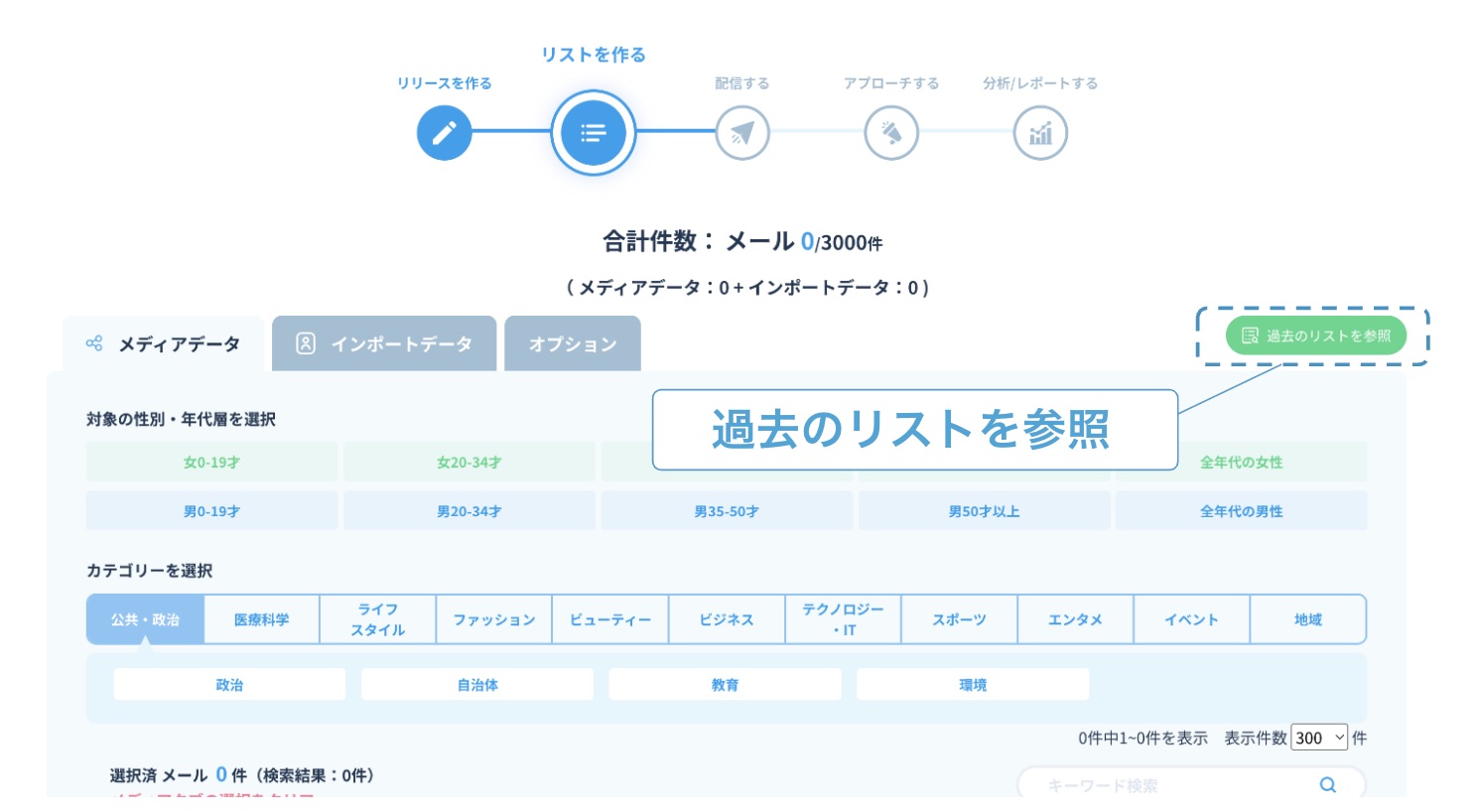Expand the テクノロジー・IT category

(x=843, y=620)
